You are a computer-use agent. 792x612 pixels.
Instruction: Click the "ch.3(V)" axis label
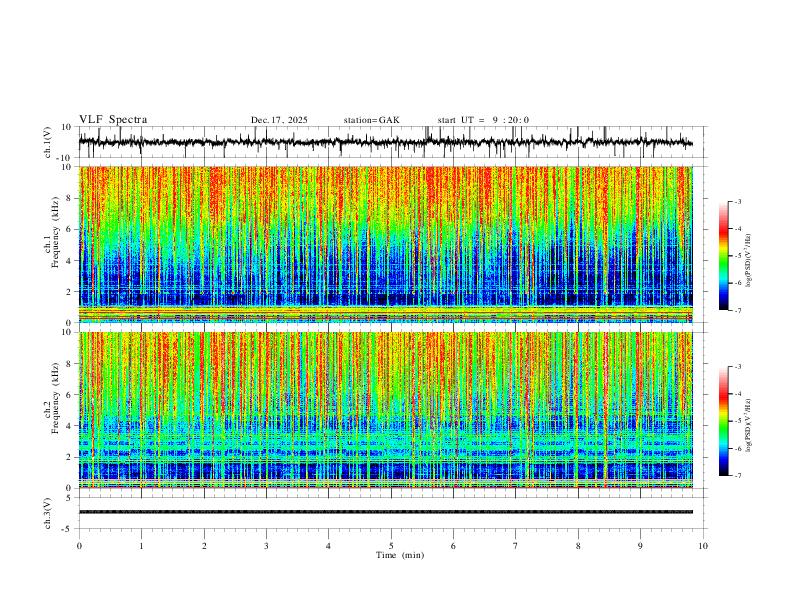coord(48,513)
